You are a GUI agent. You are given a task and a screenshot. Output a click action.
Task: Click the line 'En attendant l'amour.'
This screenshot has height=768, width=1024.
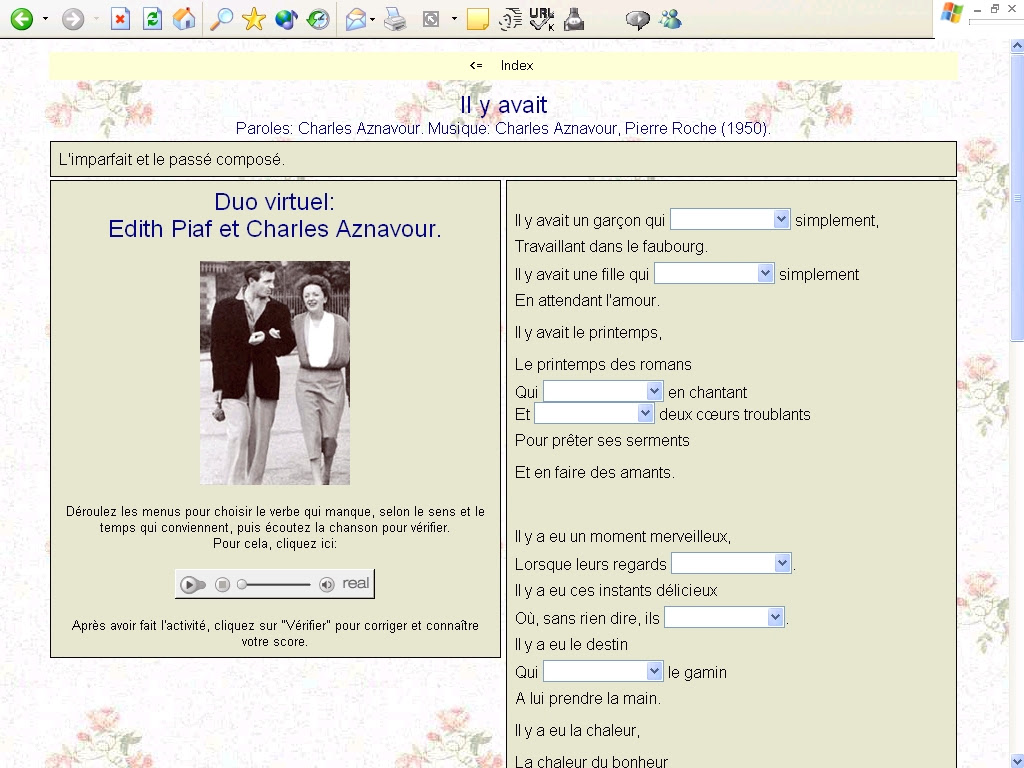(x=587, y=300)
